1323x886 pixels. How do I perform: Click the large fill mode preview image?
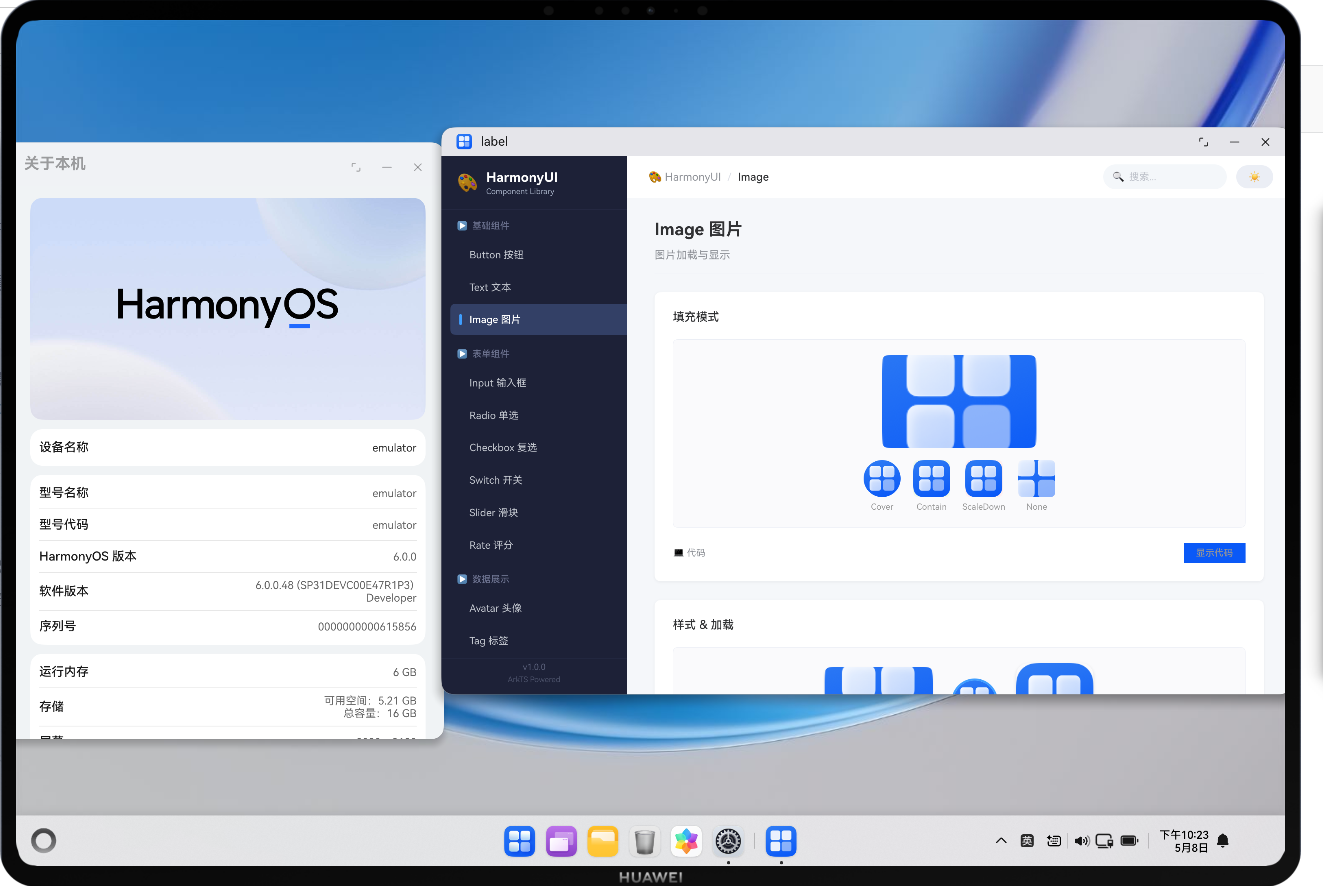(x=959, y=401)
